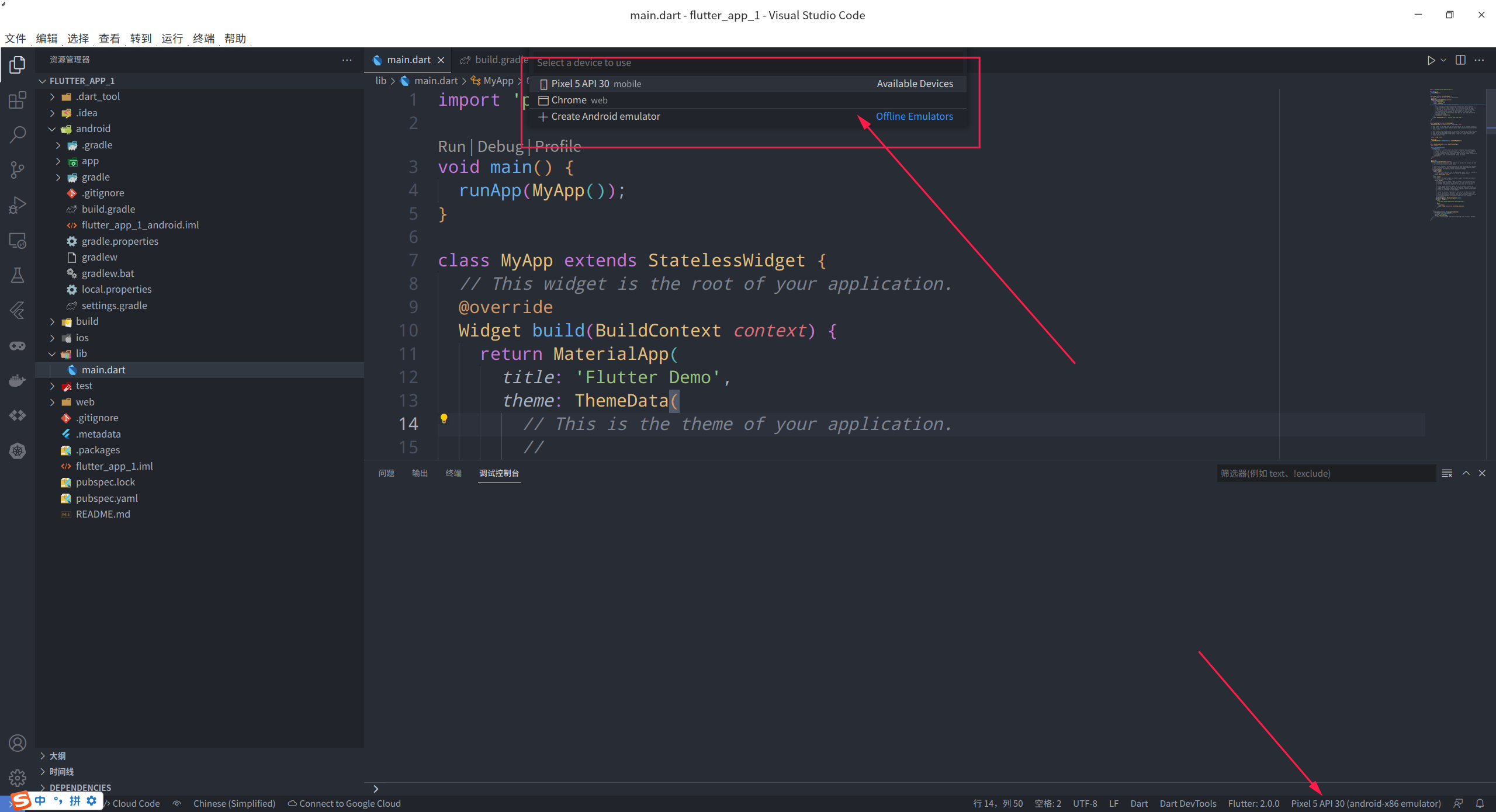This screenshot has height=812, width=1496.
Task: Close the main.dart tab
Action: click(441, 60)
